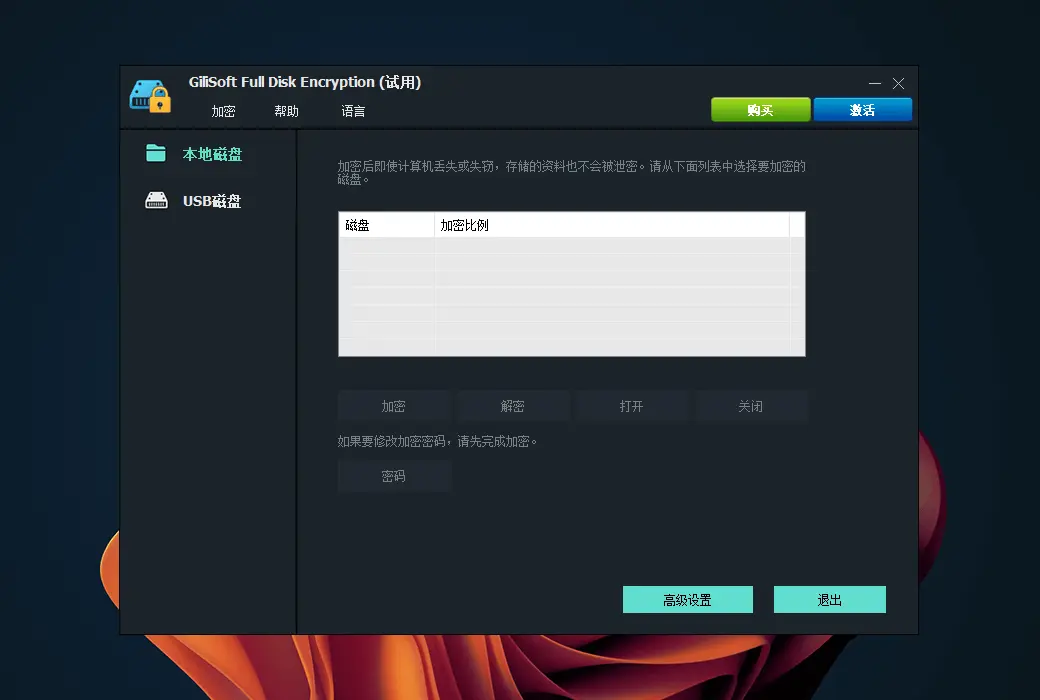Click the 磁盘 column header
Viewport: 1040px width, 700px height.
386,225
